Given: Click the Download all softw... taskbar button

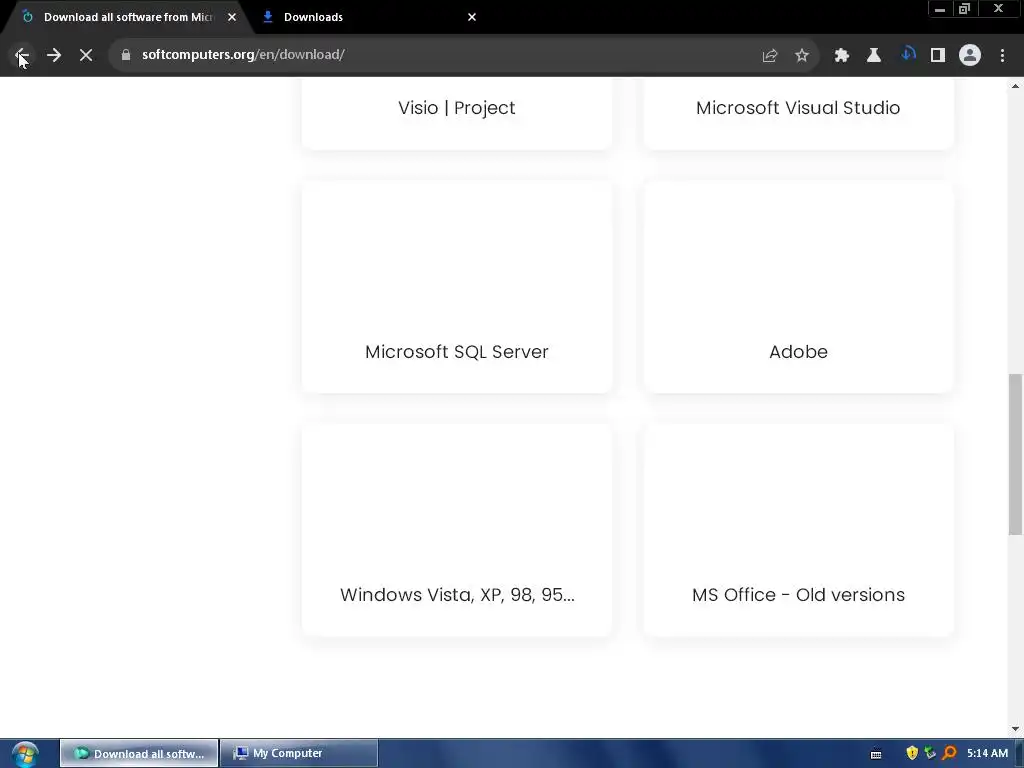Looking at the screenshot, I should tap(139, 754).
